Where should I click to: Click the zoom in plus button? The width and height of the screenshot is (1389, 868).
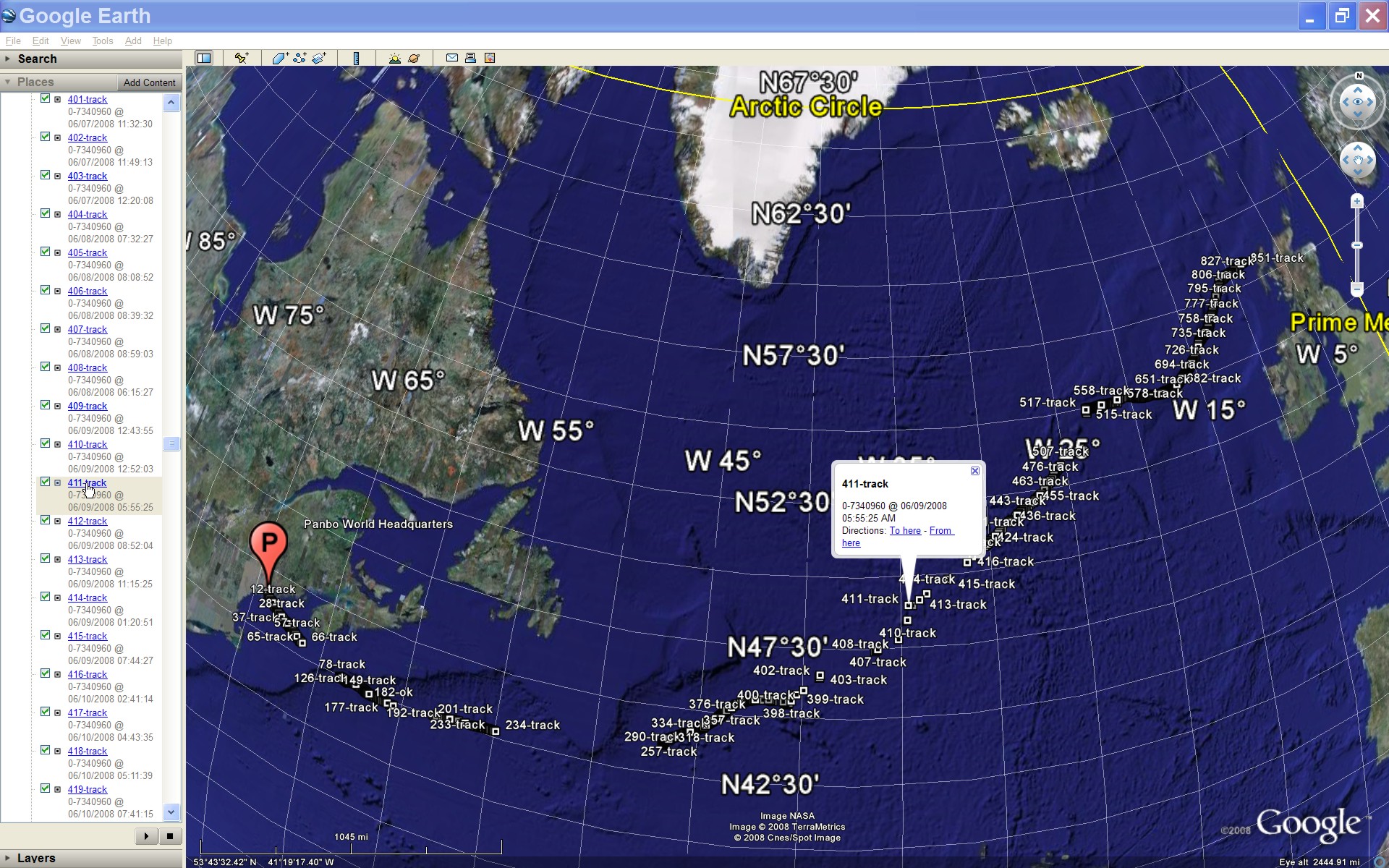pyautogui.click(x=1357, y=201)
